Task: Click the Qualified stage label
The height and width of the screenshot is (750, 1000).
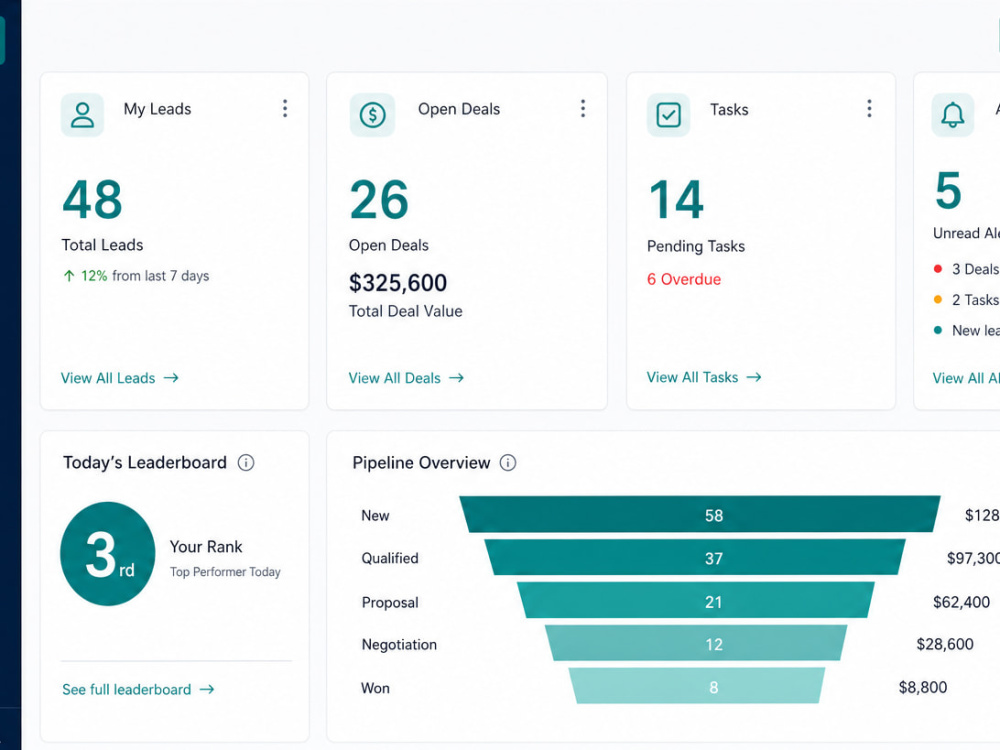Action: tap(390, 558)
